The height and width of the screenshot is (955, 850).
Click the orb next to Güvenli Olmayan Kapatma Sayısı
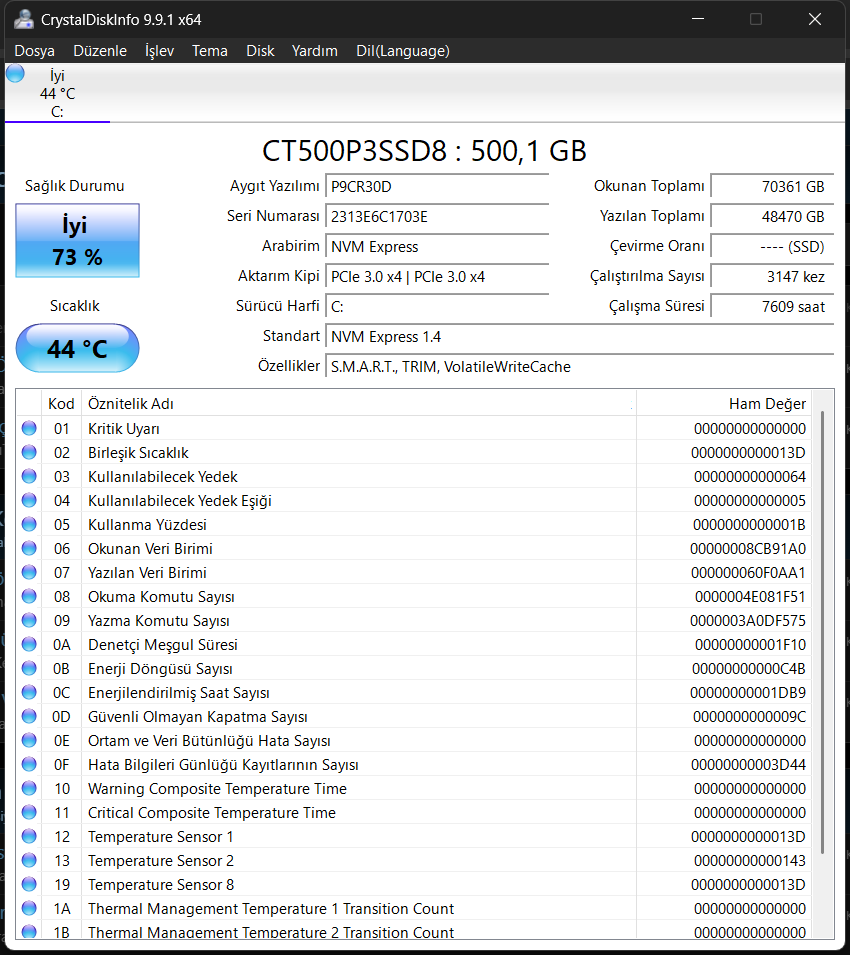click(x=29, y=716)
